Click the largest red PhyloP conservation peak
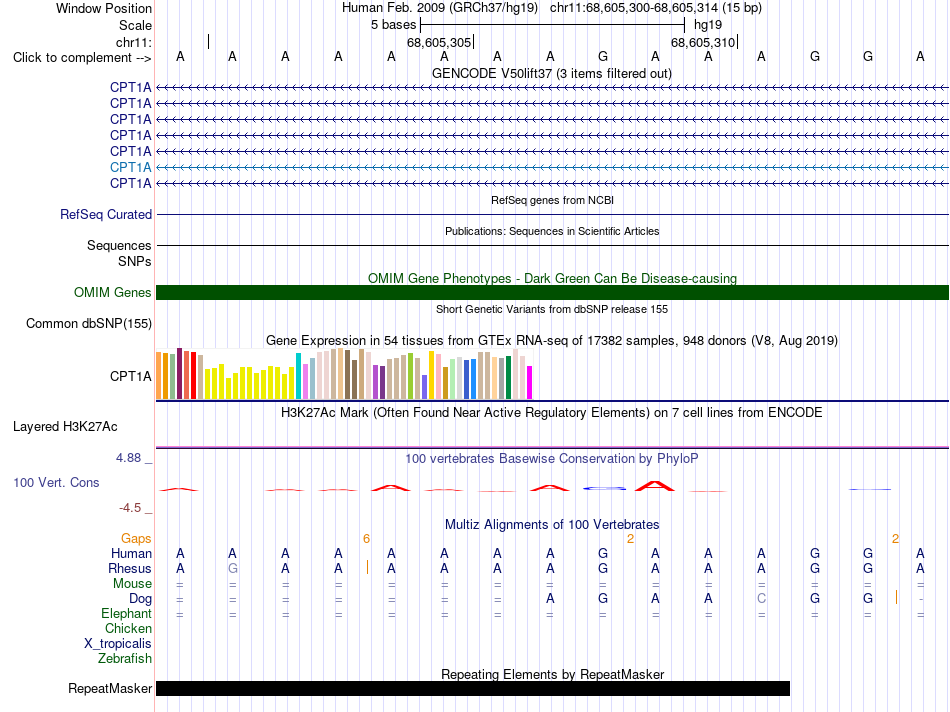Viewport: 950px width, 712px height. click(654, 485)
